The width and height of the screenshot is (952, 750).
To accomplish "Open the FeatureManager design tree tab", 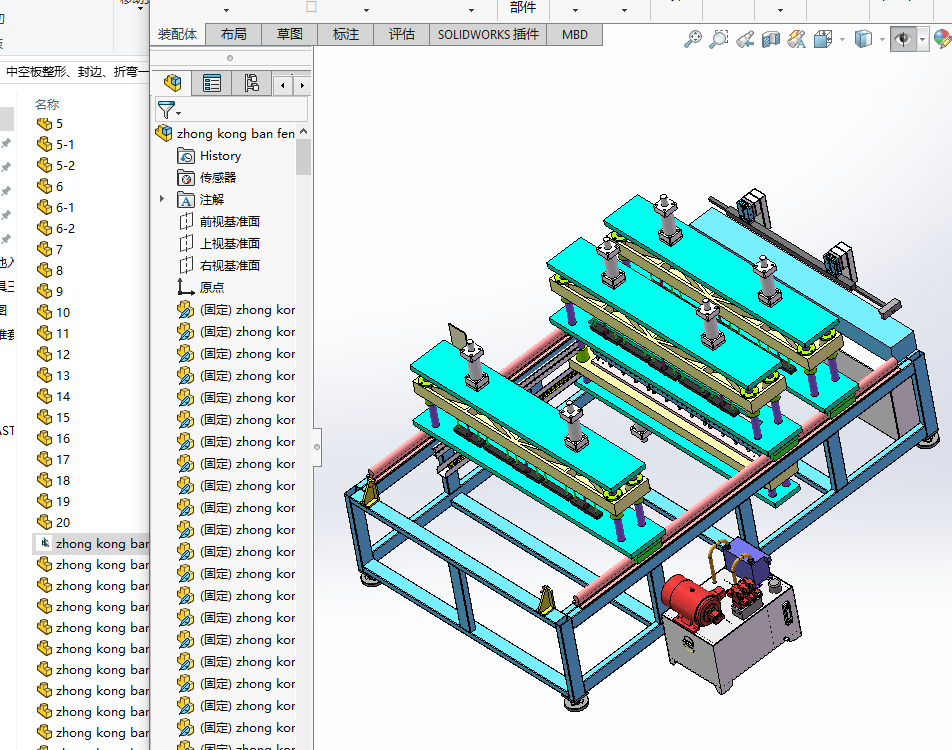I will coord(173,83).
